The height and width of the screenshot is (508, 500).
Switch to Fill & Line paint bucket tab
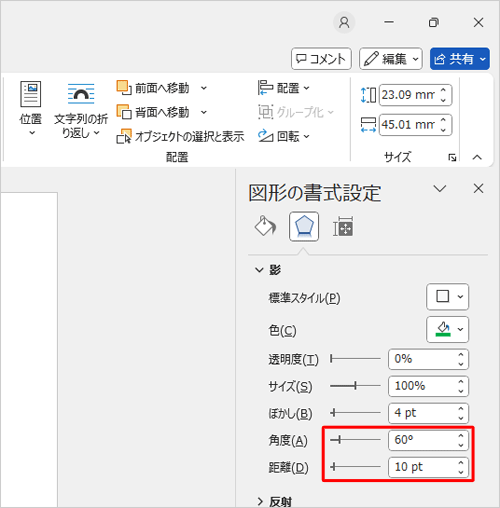265,226
